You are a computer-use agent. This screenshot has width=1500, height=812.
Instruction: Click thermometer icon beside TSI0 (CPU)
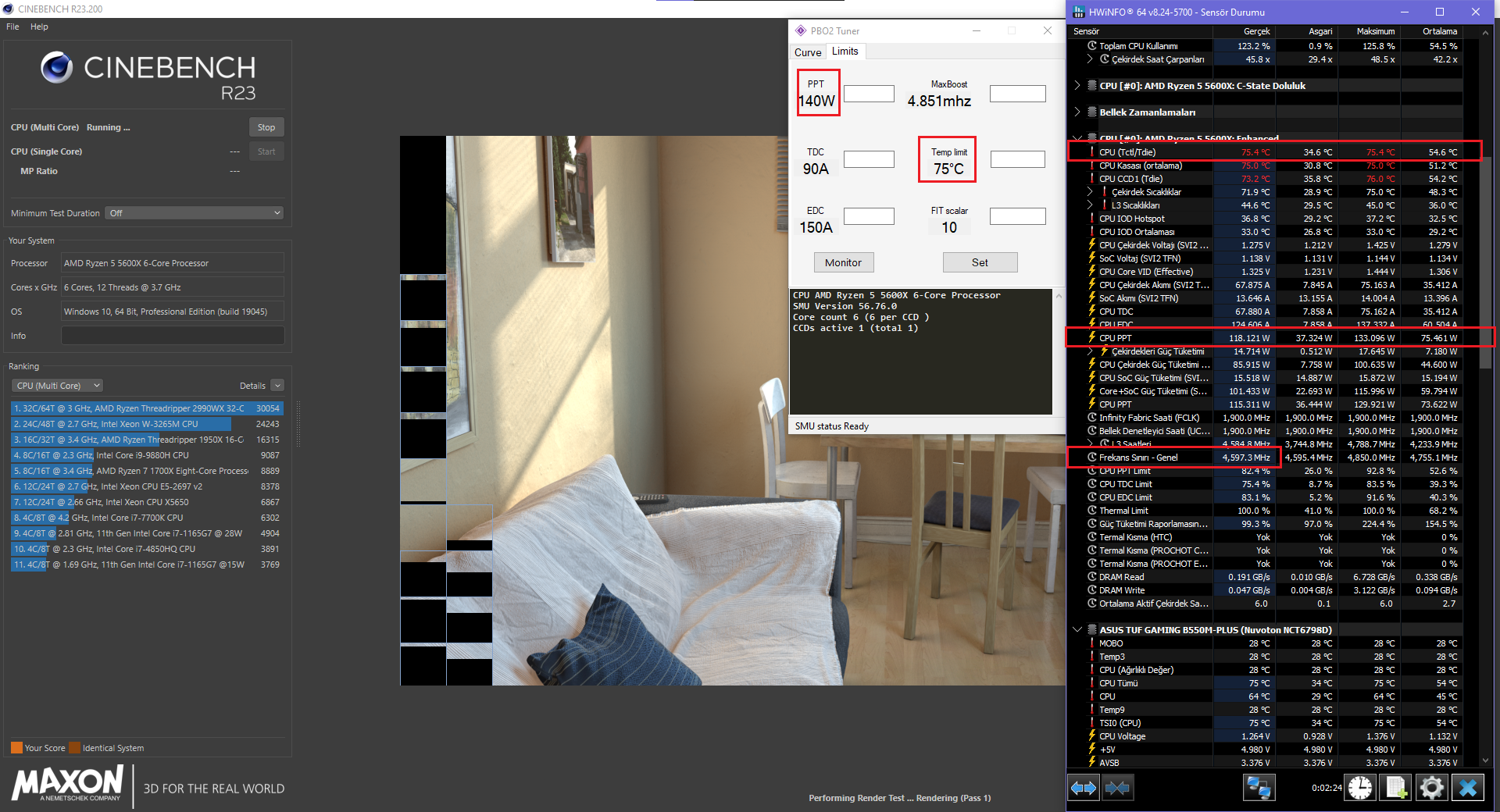(1092, 723)
